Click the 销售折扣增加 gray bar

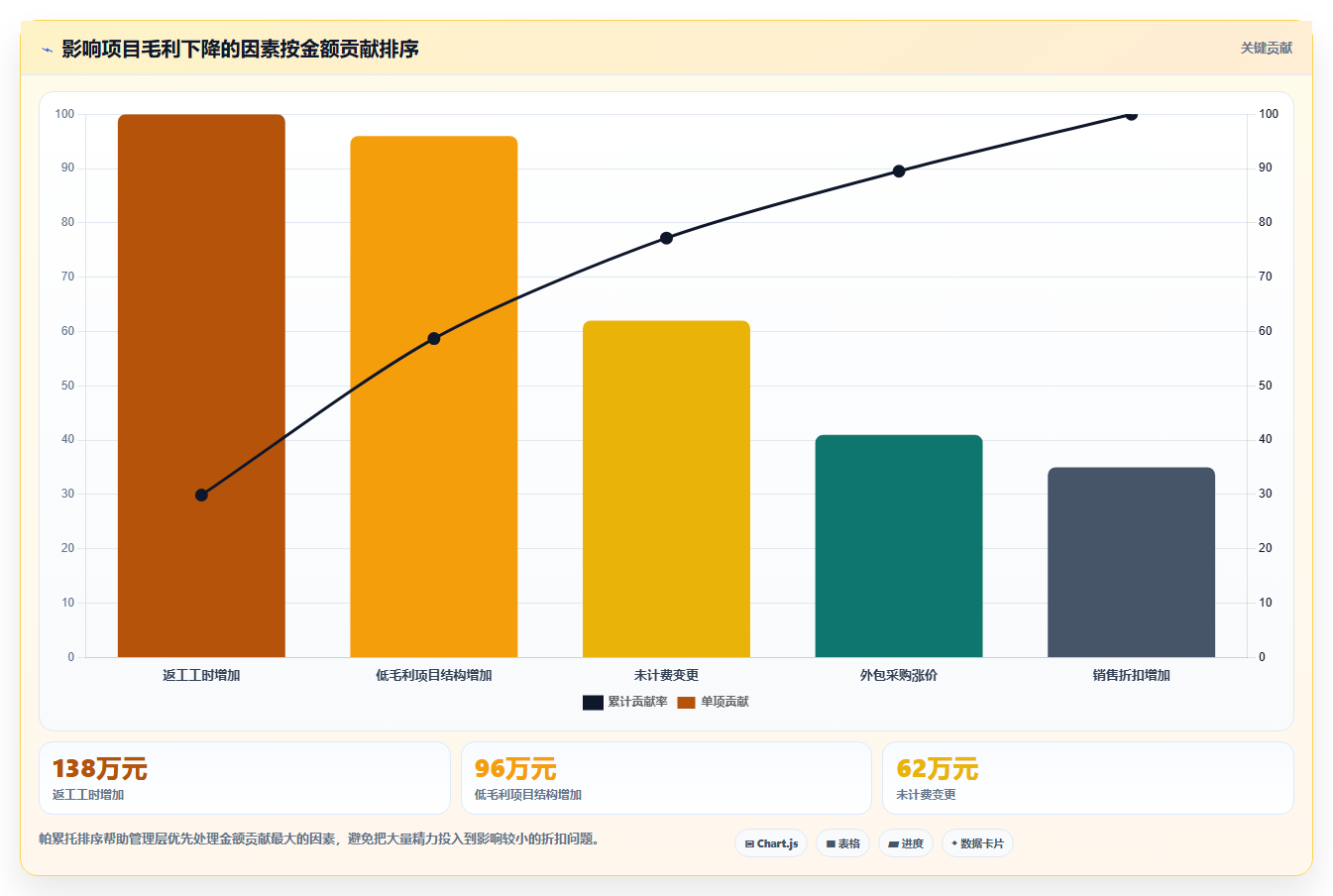click(x=1131, y=562)
